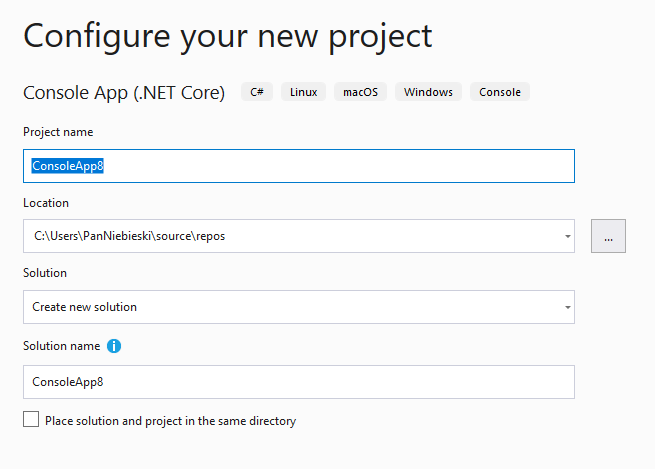
Task: Expand the Solution dropdown arrow
Action: [x=568, y=307]
